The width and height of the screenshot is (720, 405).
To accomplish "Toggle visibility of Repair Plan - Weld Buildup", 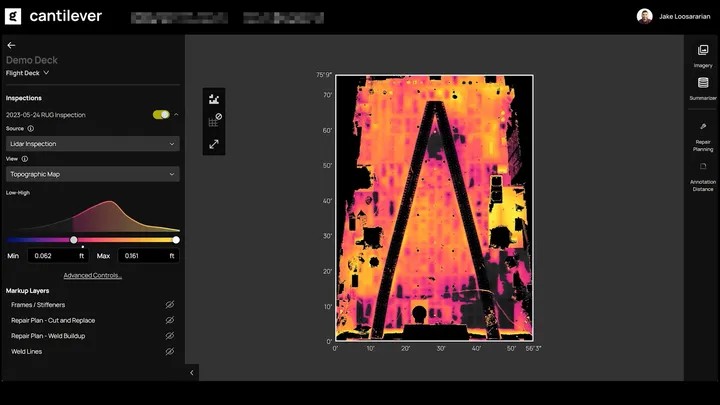I will pos(169,336).
